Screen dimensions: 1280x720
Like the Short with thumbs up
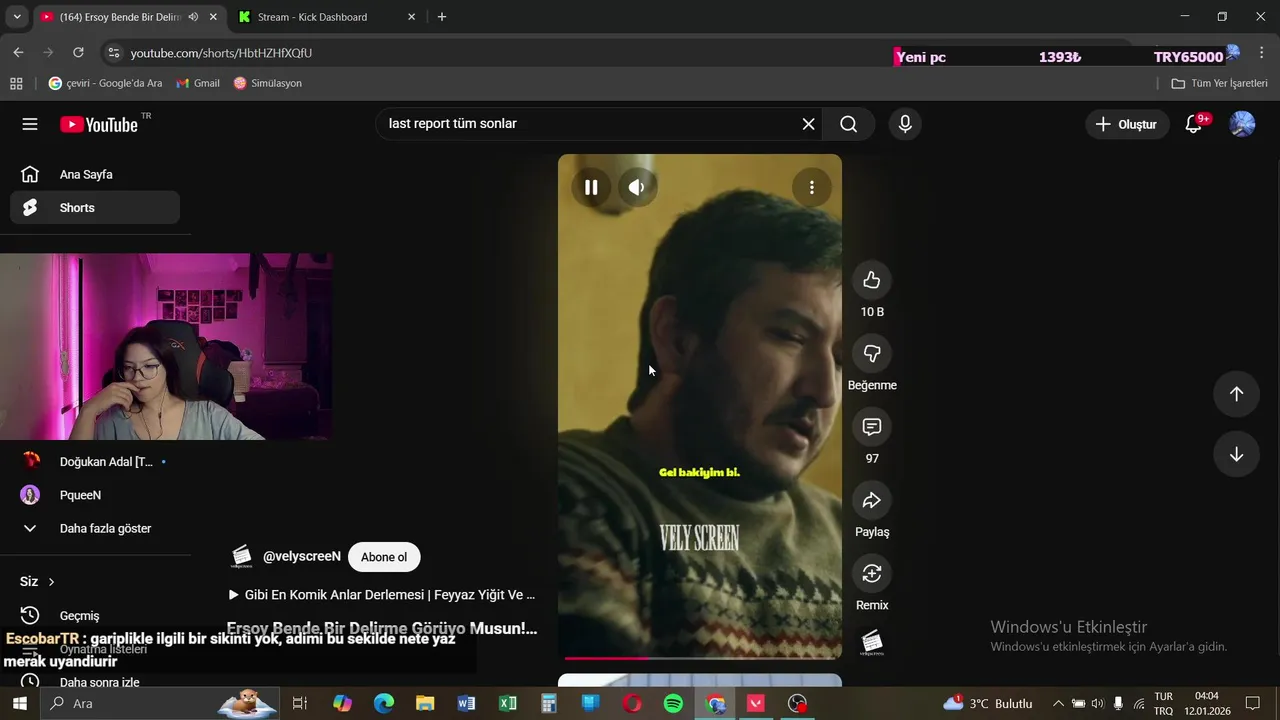[872, 280]
